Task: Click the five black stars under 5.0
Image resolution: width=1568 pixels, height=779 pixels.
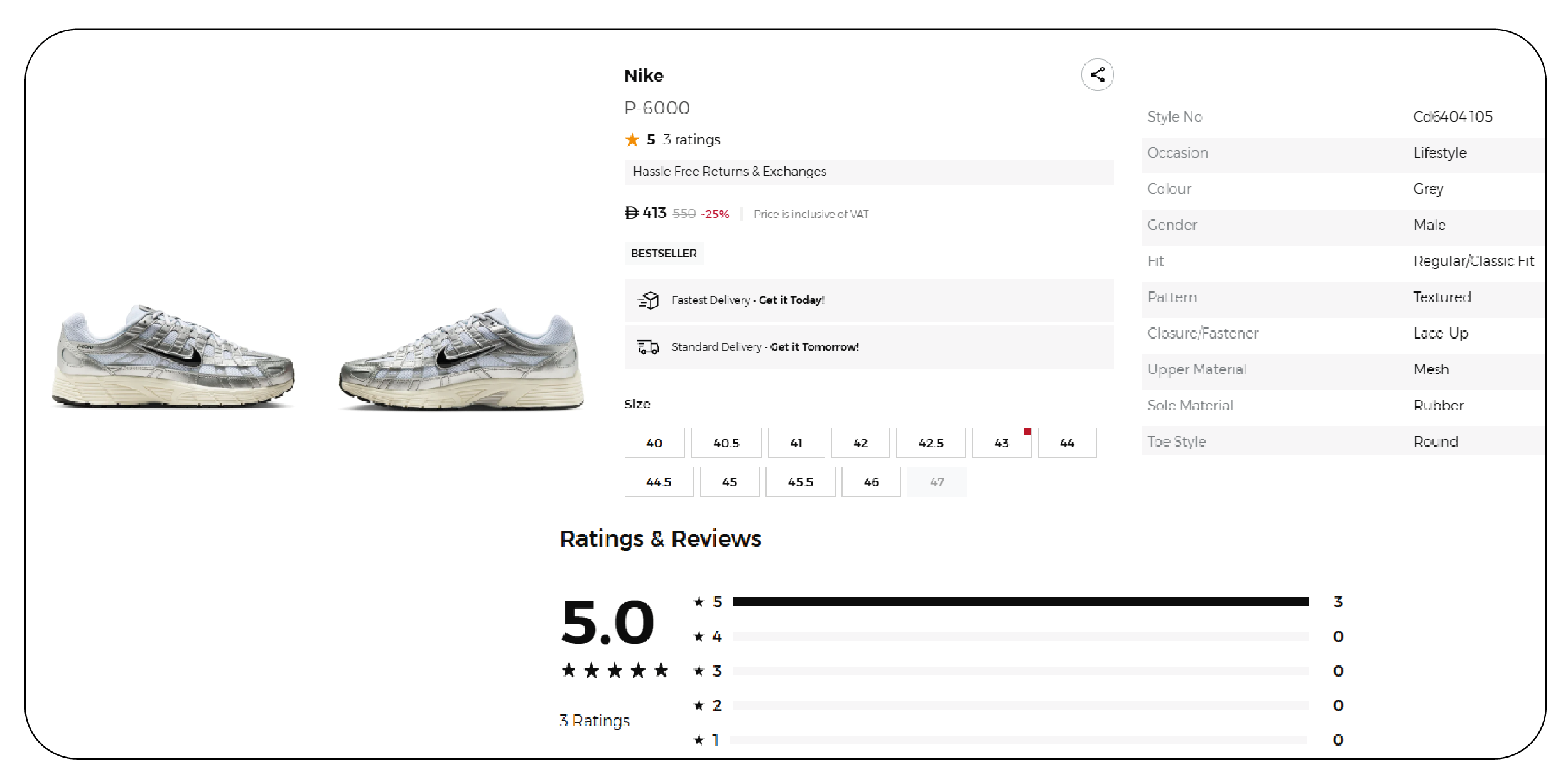Action: 615,670
